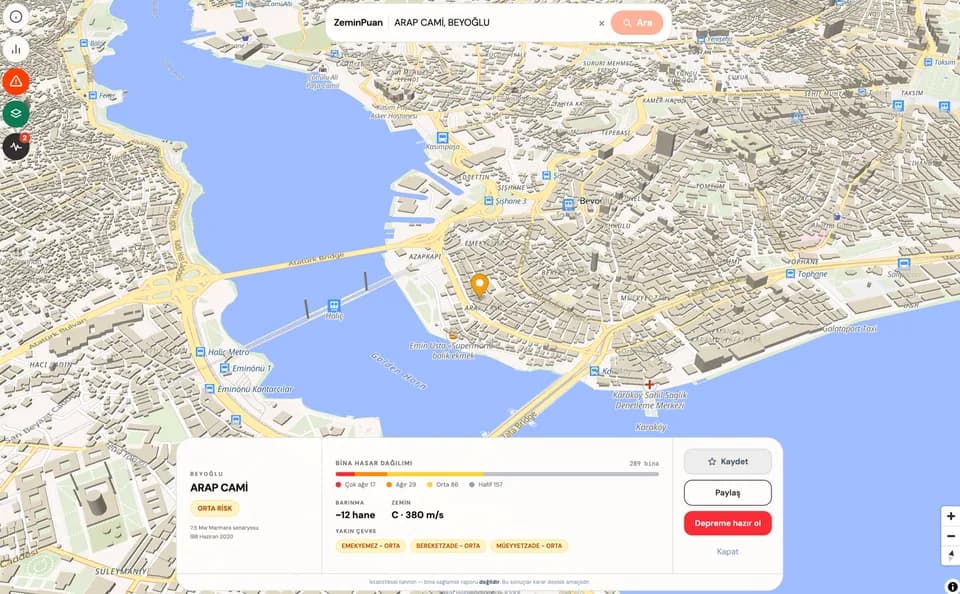Viewport: 960px width, 594px height.
Task: Click the red cross Karaköy health center icon
Action: click(x=649, y=385)
